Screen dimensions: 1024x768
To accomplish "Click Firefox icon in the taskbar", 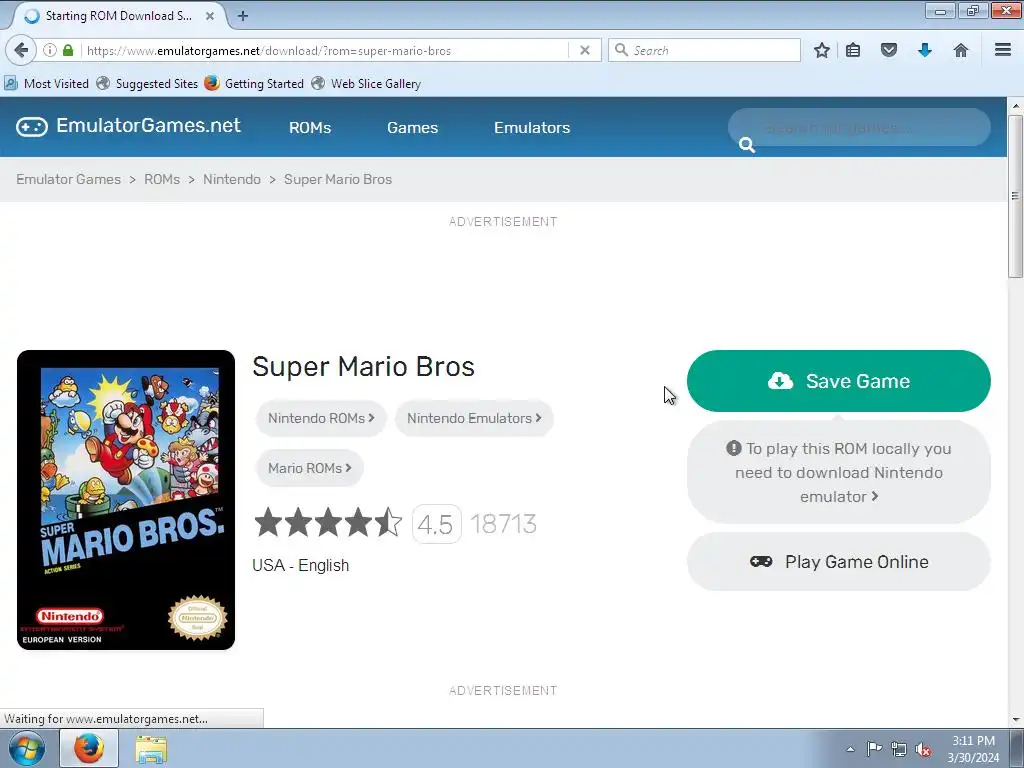I will [x=89, y=748].
